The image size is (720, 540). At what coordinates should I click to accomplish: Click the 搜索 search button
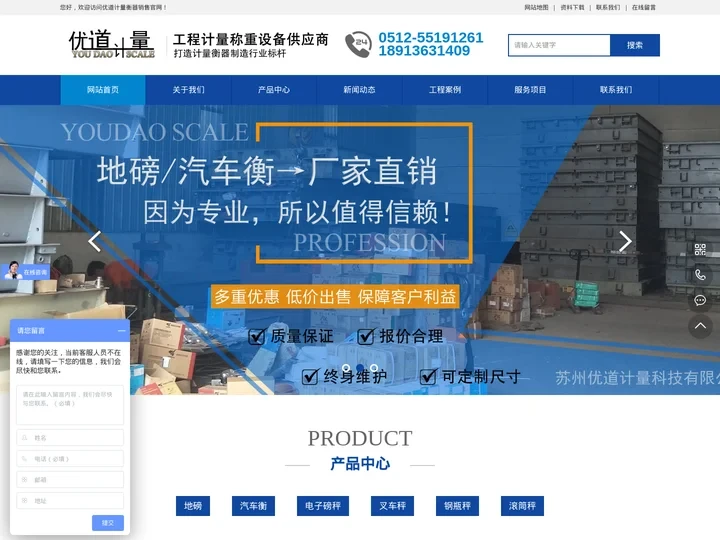(x=635, y=45)
